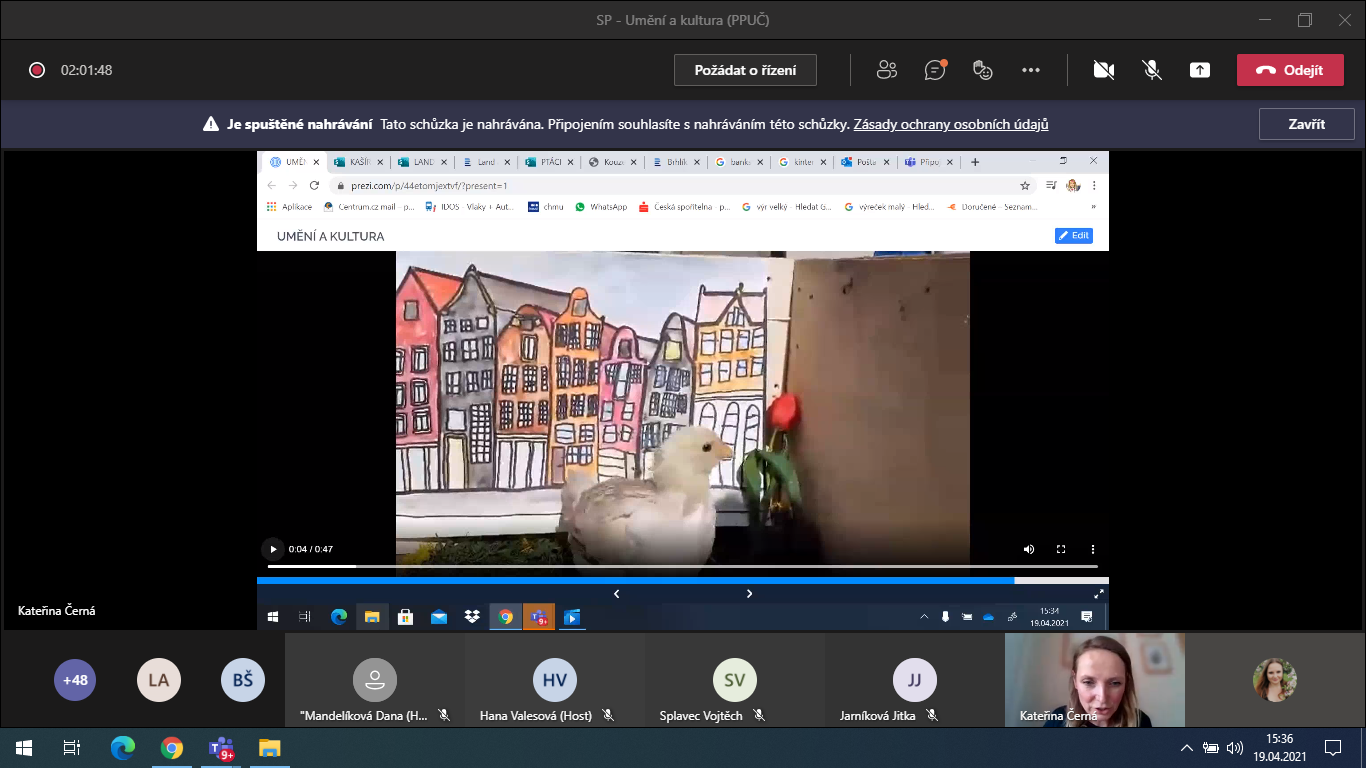1366x768 pixels.
Task: Open the Zásady ochrany osobních údajů link
Action: click(950, 125)
